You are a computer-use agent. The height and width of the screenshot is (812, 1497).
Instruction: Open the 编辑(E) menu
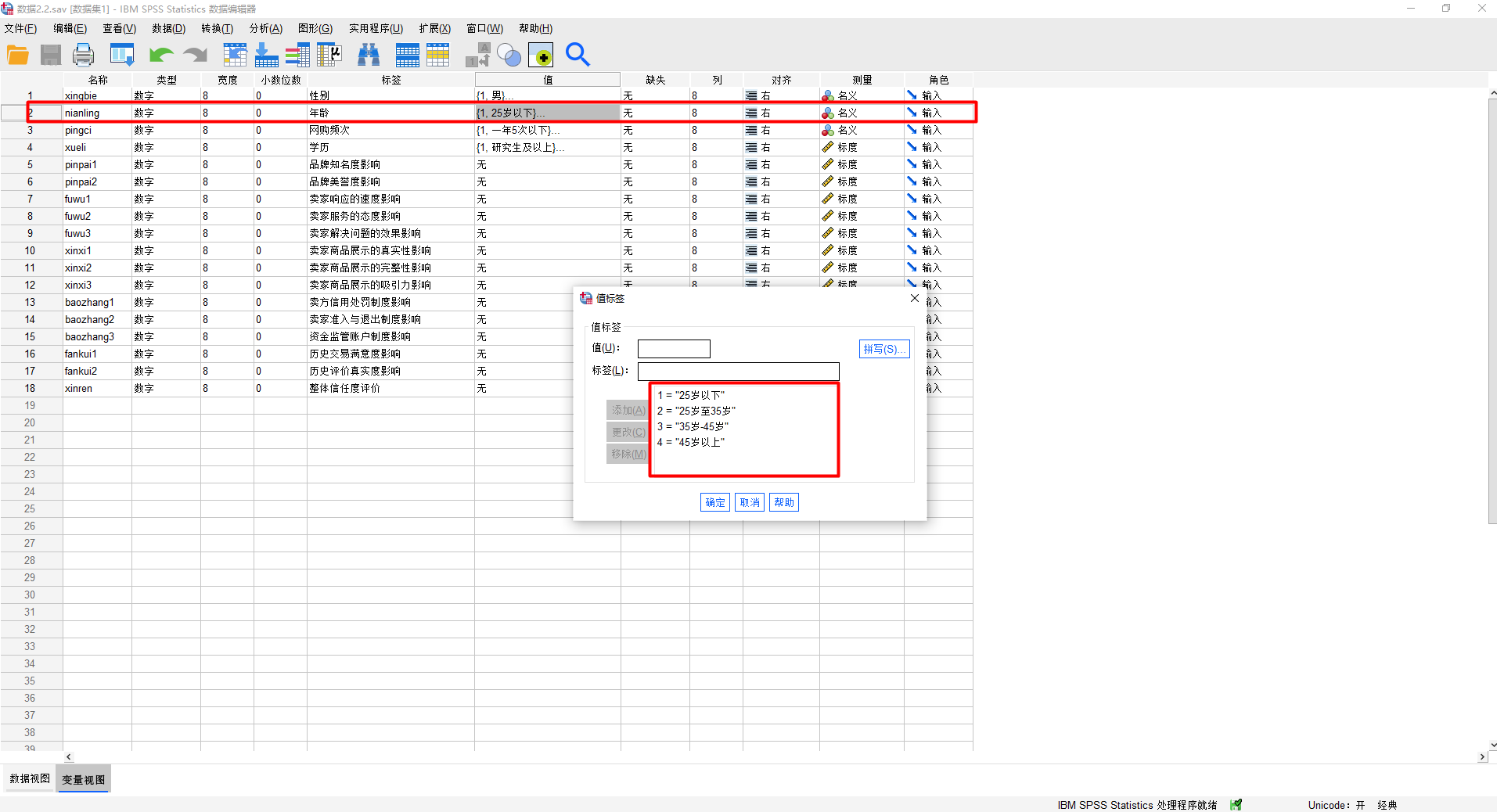pos(70,28)
